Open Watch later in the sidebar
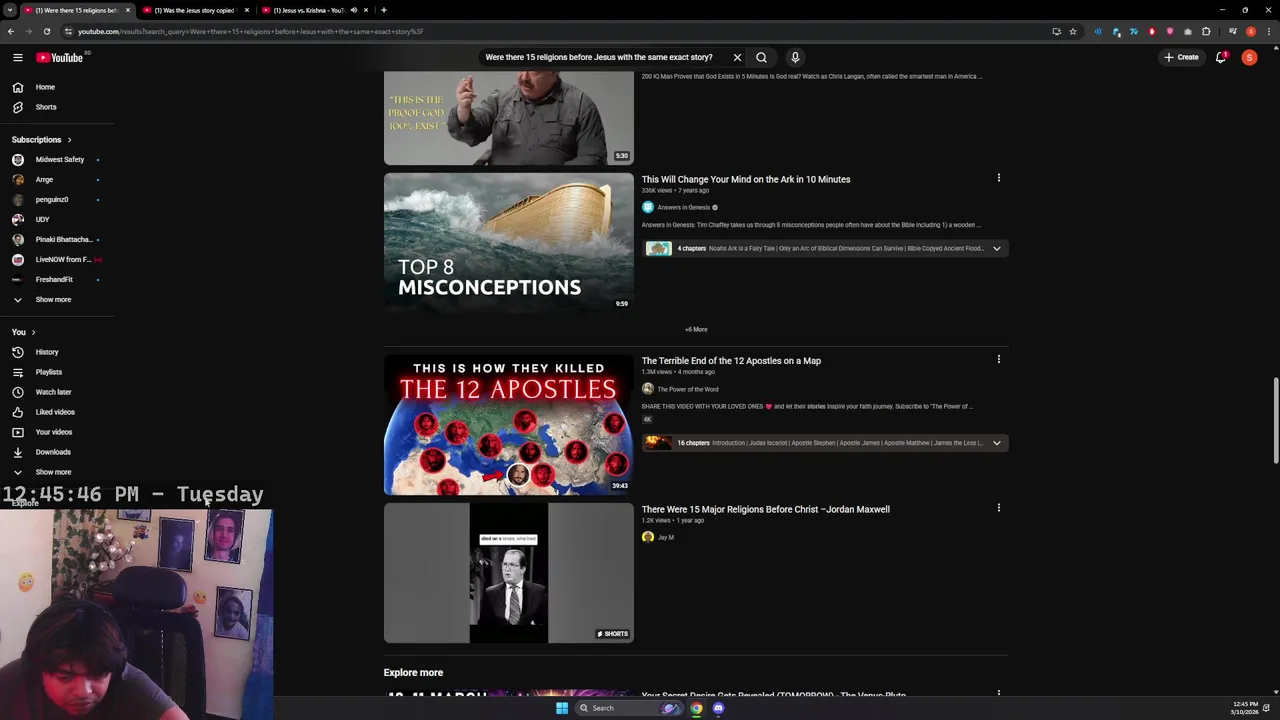1280x720 pixels. (x=53, y=392)
